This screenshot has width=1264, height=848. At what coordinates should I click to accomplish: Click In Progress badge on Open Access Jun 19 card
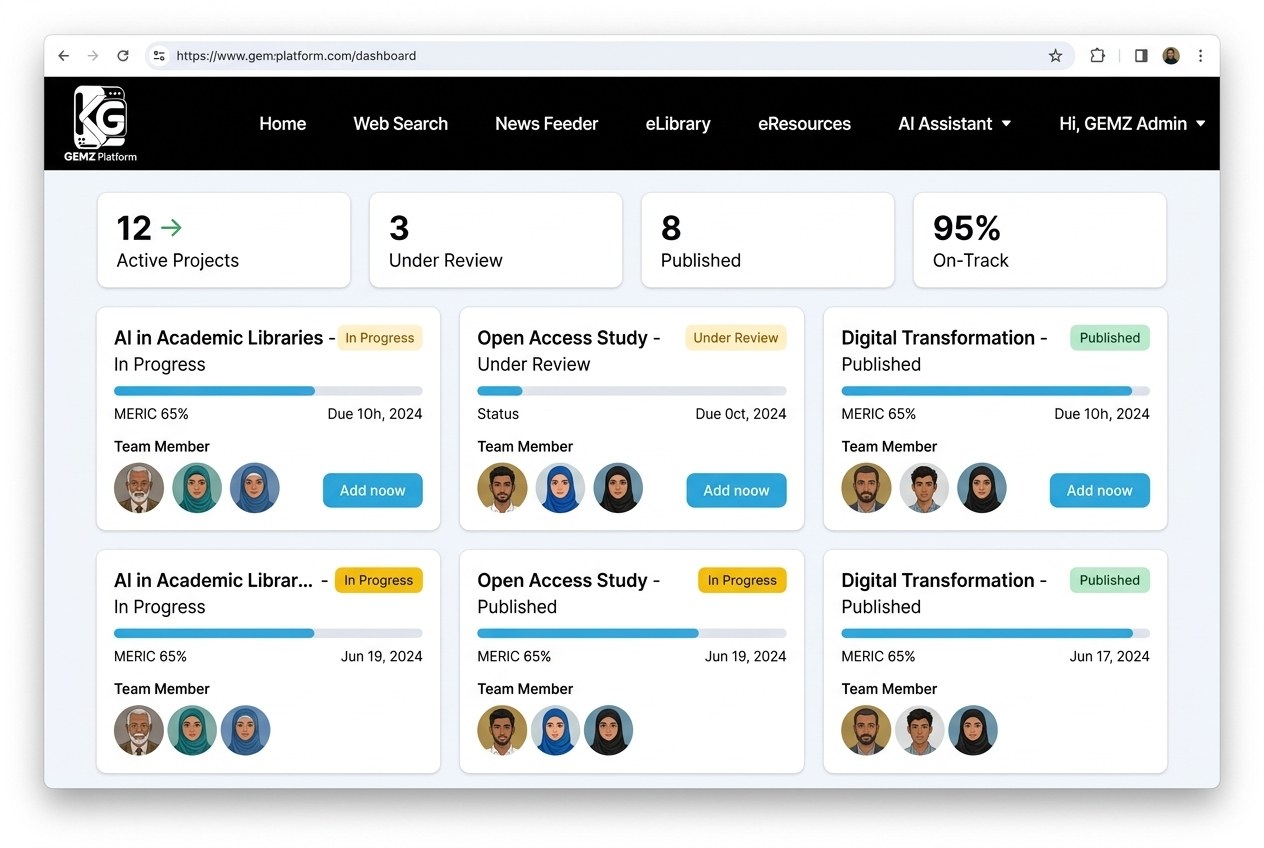742,580
